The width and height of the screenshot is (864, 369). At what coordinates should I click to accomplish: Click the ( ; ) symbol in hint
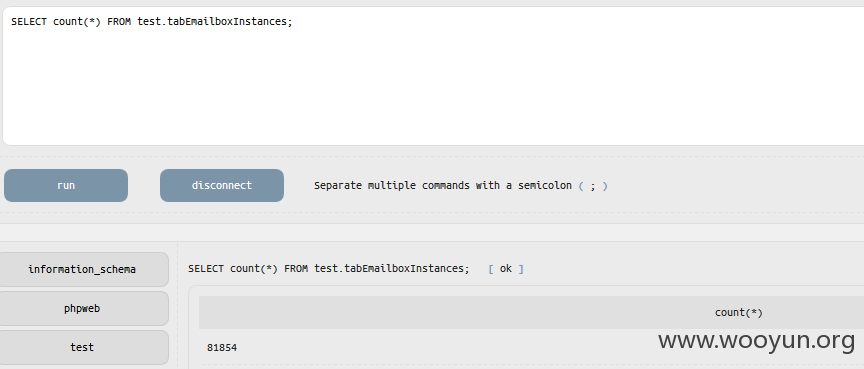(x=593, y=186)
